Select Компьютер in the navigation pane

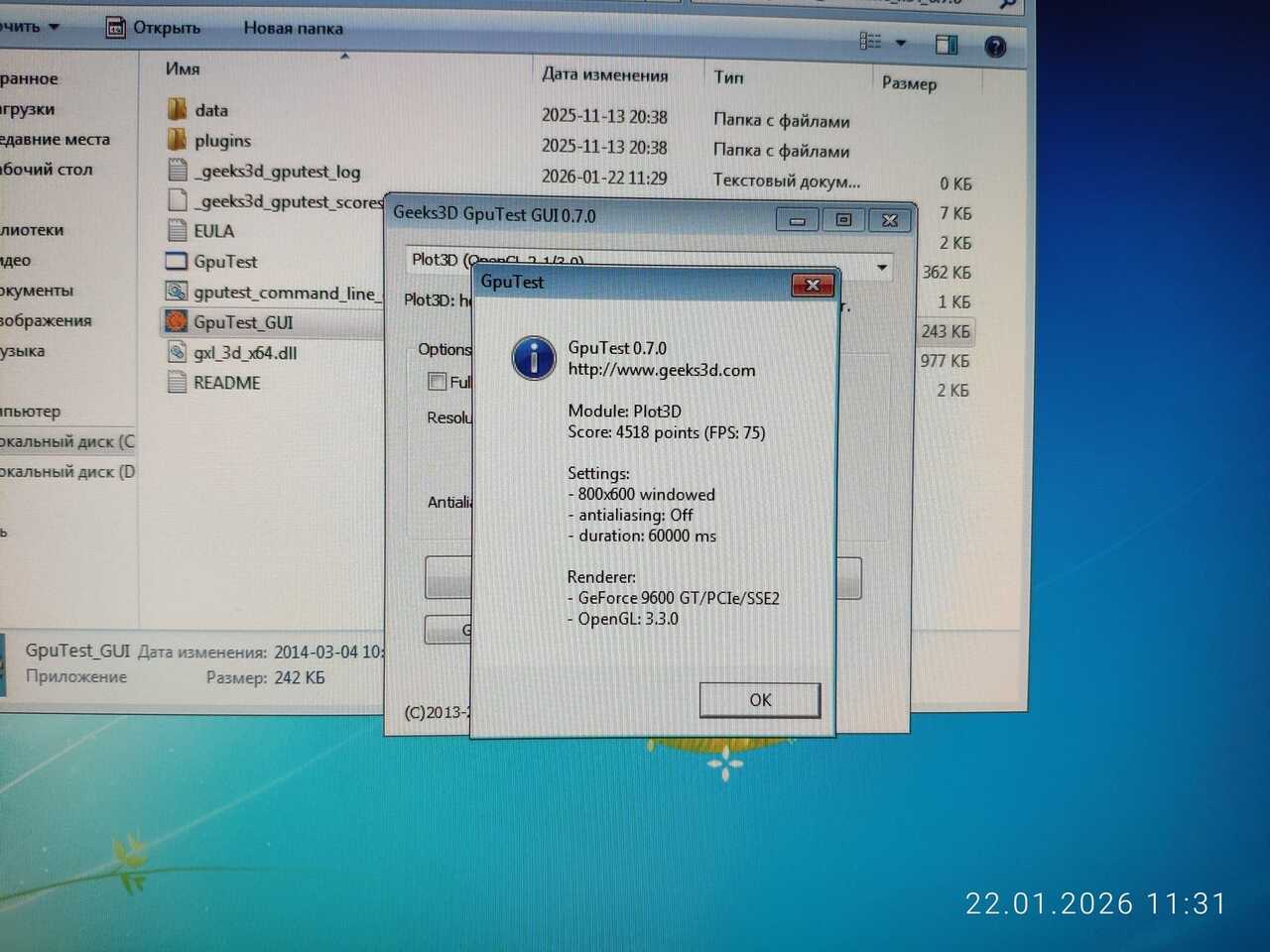[x=30, y=411]
